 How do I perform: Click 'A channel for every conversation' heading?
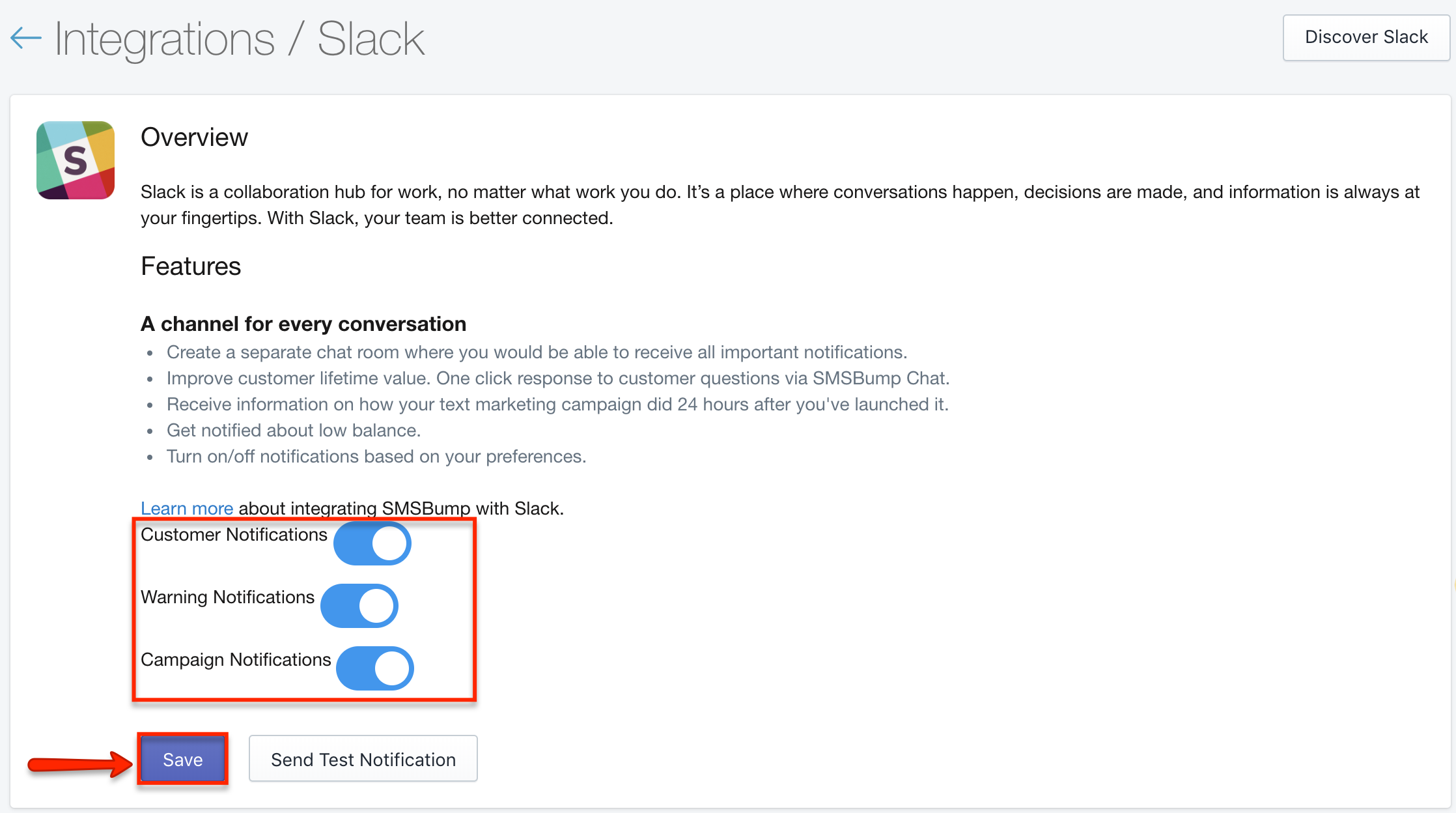coord(303,324)
